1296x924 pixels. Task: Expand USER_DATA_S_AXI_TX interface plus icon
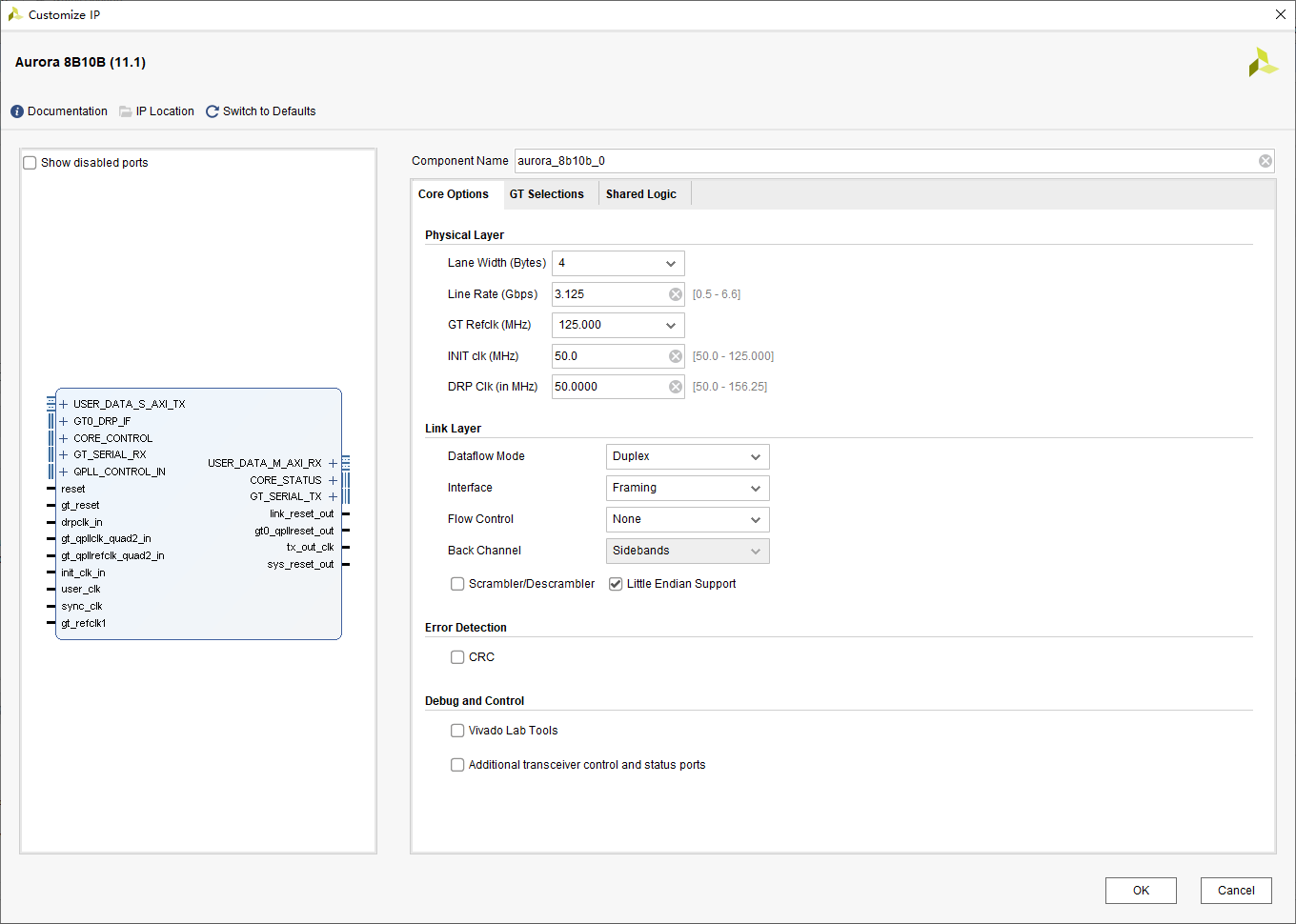64,404
